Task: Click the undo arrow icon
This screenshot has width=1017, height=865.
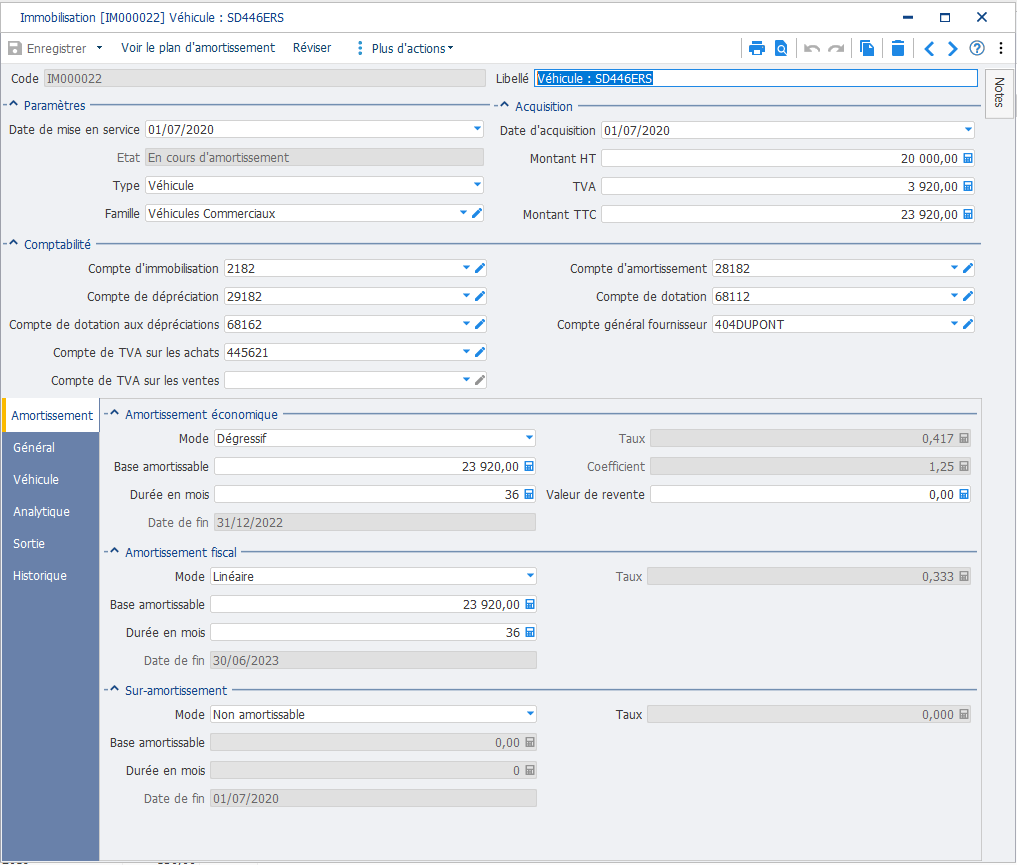Action: (811, 49)
